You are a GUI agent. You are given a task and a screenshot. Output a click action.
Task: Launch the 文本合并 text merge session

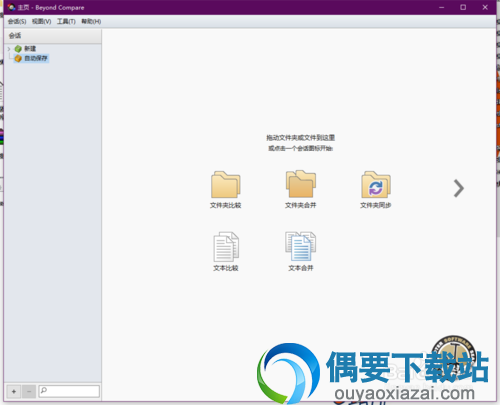point(300,252)
